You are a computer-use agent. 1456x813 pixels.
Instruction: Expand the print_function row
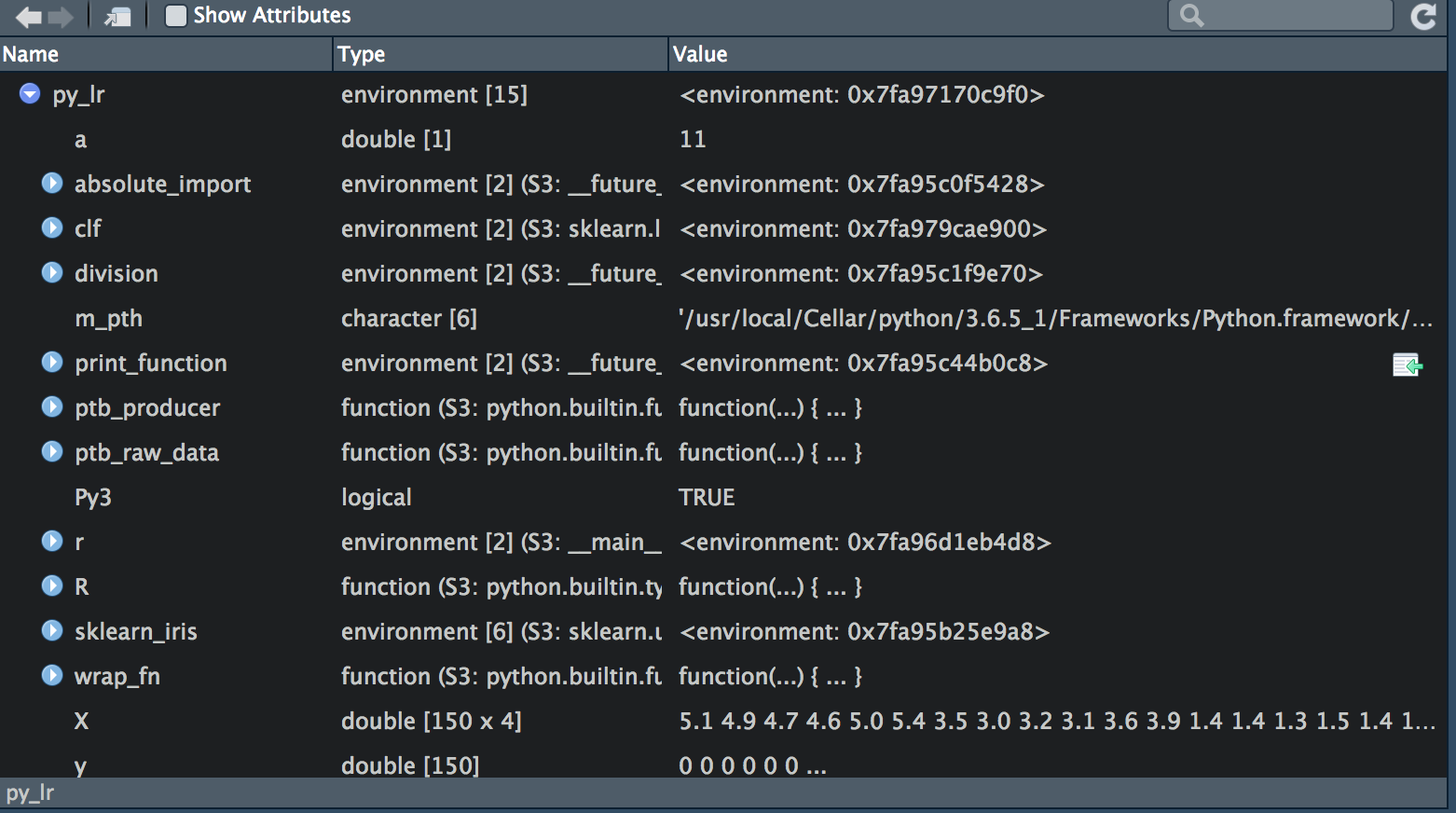point(52,362)
